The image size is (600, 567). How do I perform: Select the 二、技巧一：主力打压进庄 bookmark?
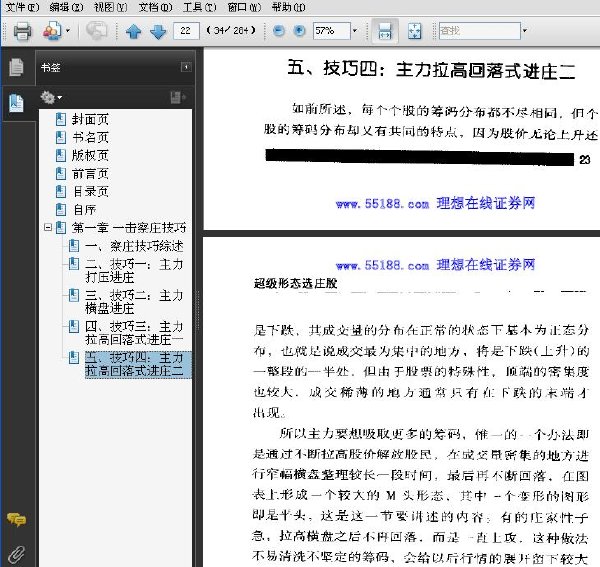(134, 270)
